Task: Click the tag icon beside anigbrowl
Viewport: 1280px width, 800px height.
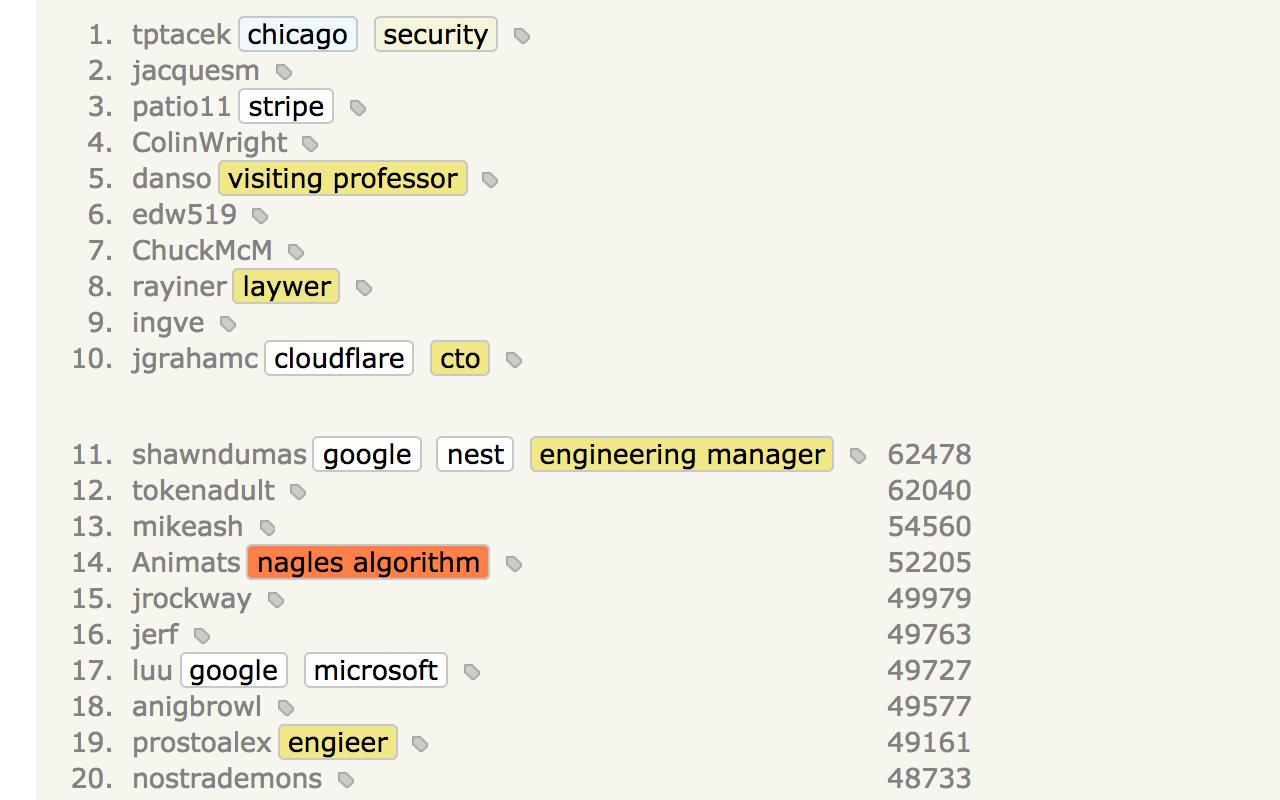Action: point(284,707)
